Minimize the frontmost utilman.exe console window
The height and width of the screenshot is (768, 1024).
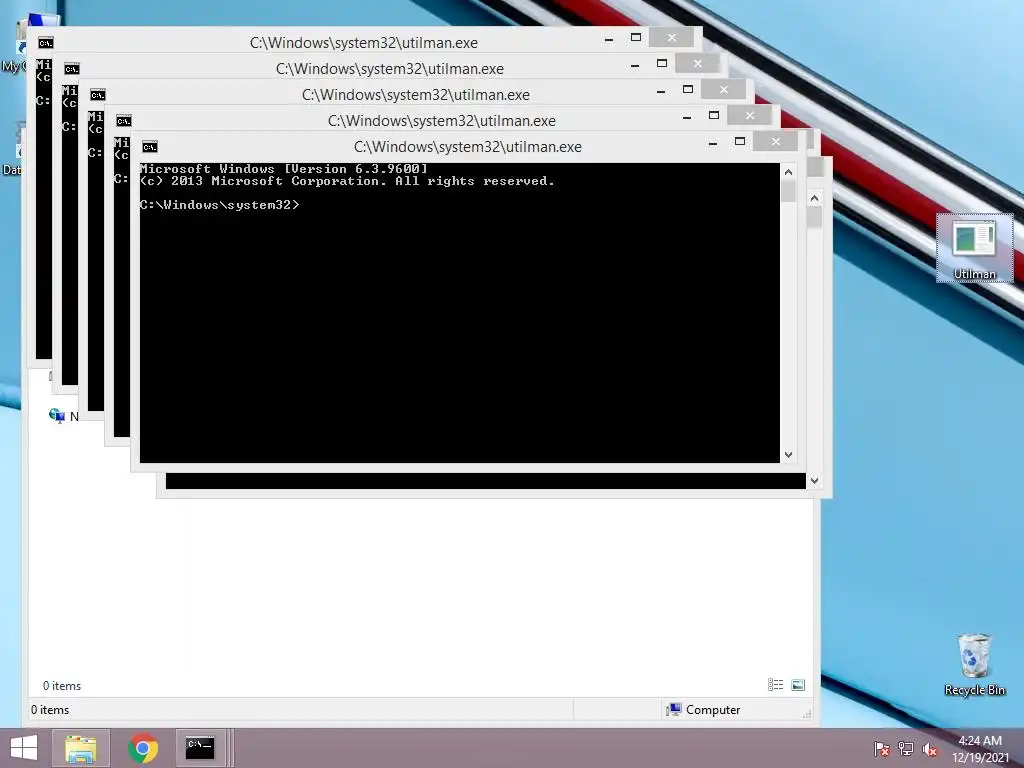point(713,142)
